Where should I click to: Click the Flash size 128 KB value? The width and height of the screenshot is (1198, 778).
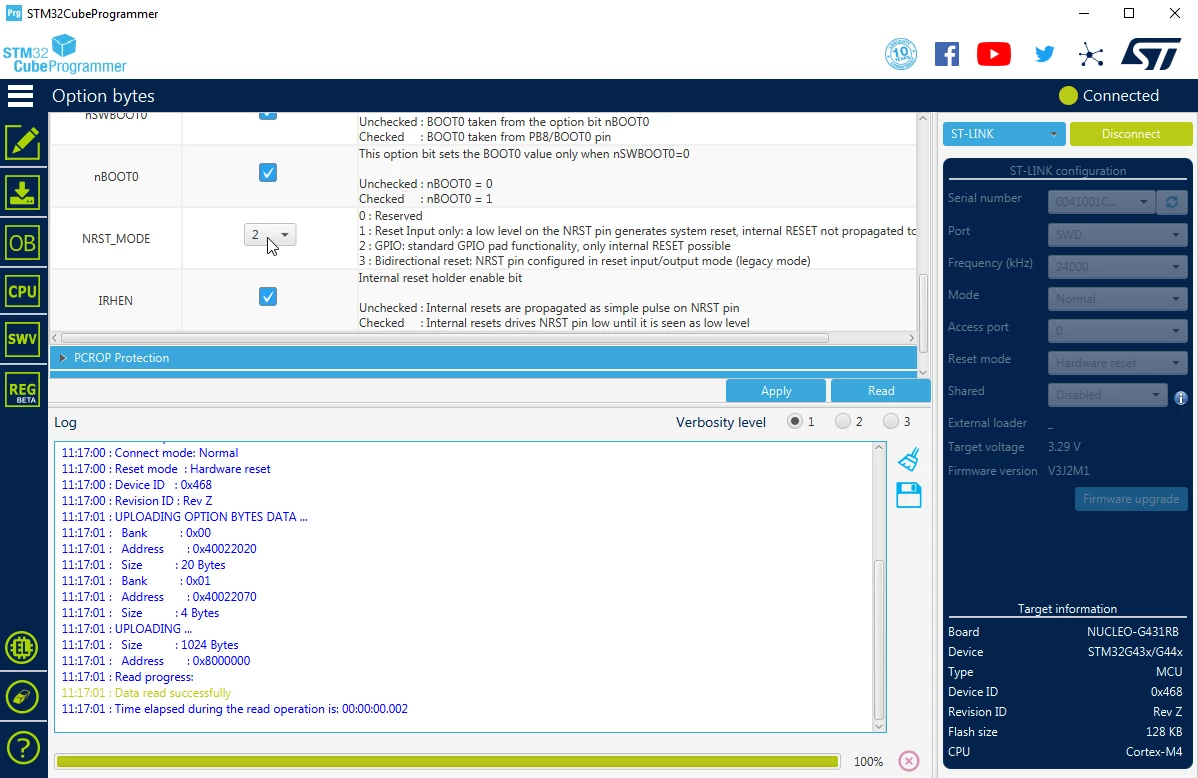tap(1164, 731)
